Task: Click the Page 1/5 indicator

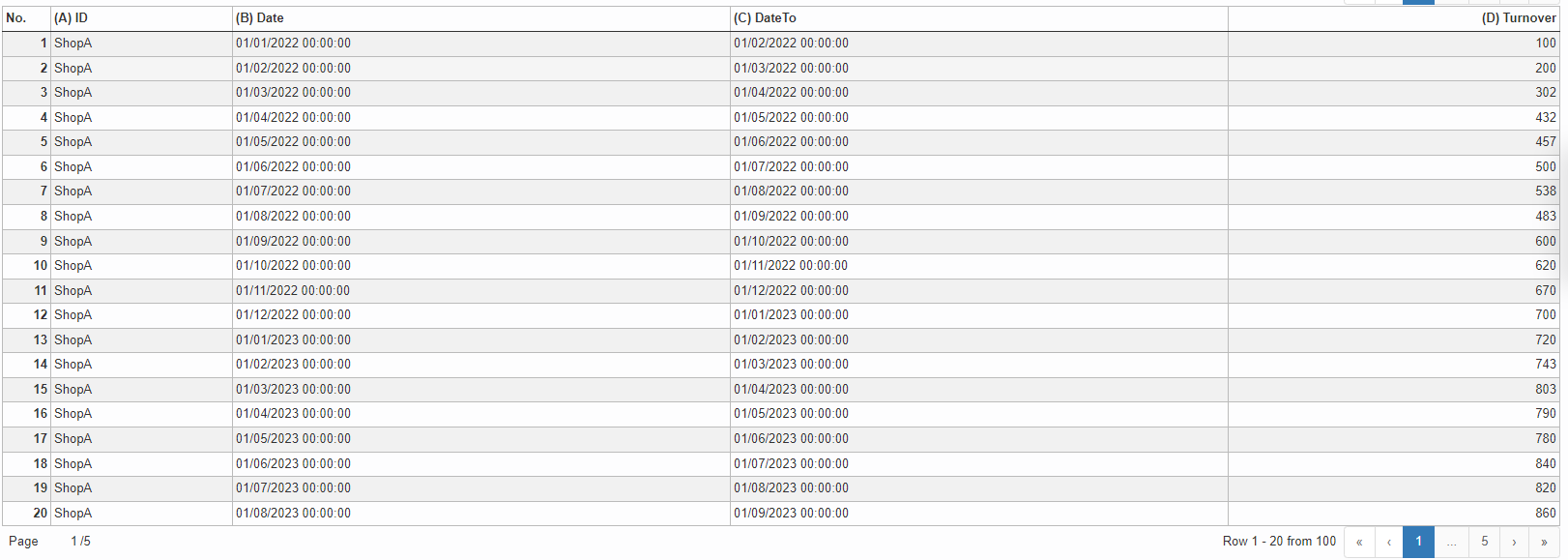Action: click(49, 542)
